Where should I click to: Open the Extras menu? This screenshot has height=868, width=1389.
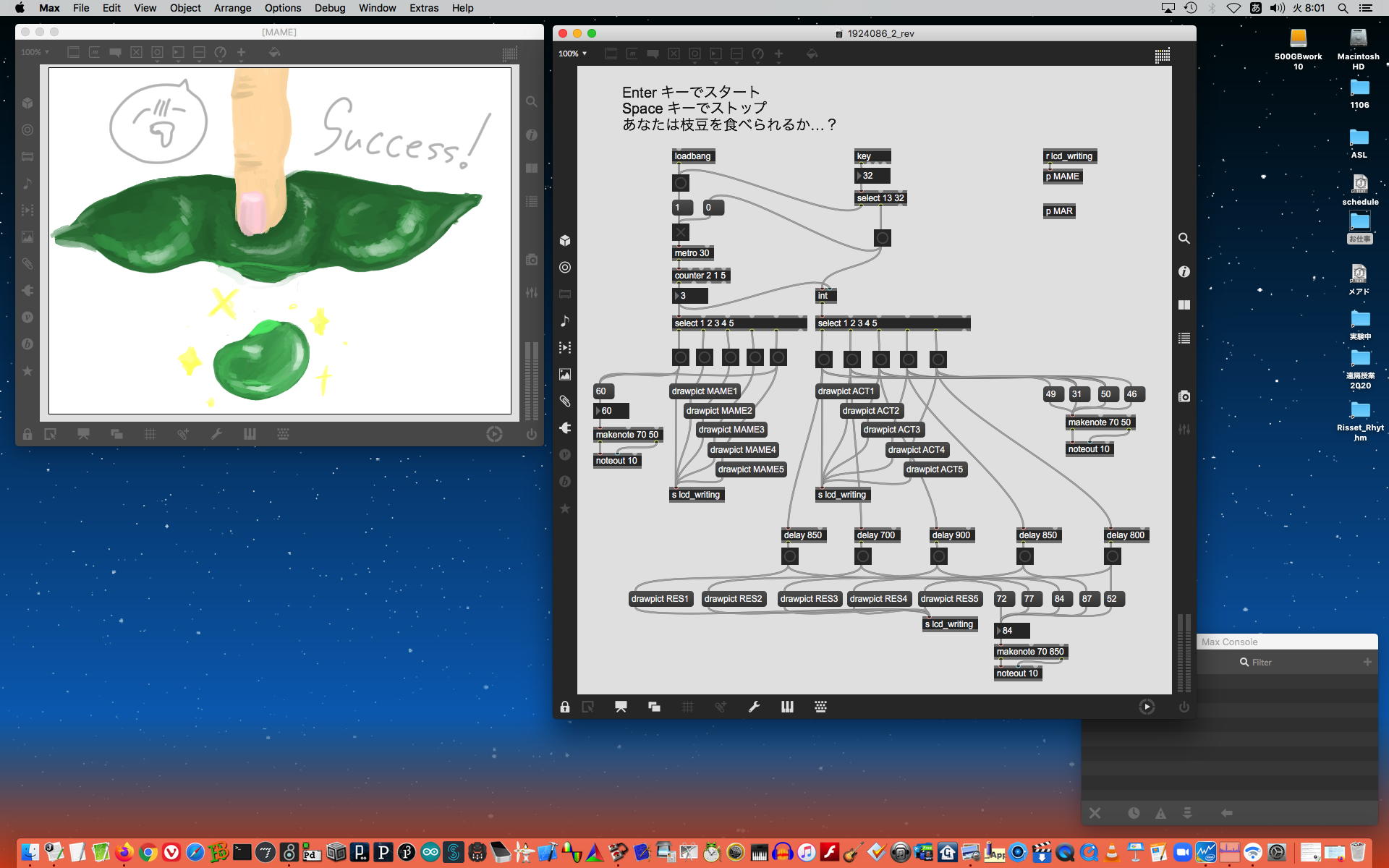[x=423, y=8]
